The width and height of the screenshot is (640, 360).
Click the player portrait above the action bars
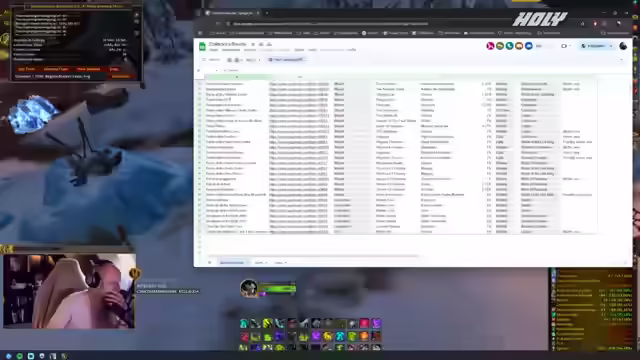(249, 288)
